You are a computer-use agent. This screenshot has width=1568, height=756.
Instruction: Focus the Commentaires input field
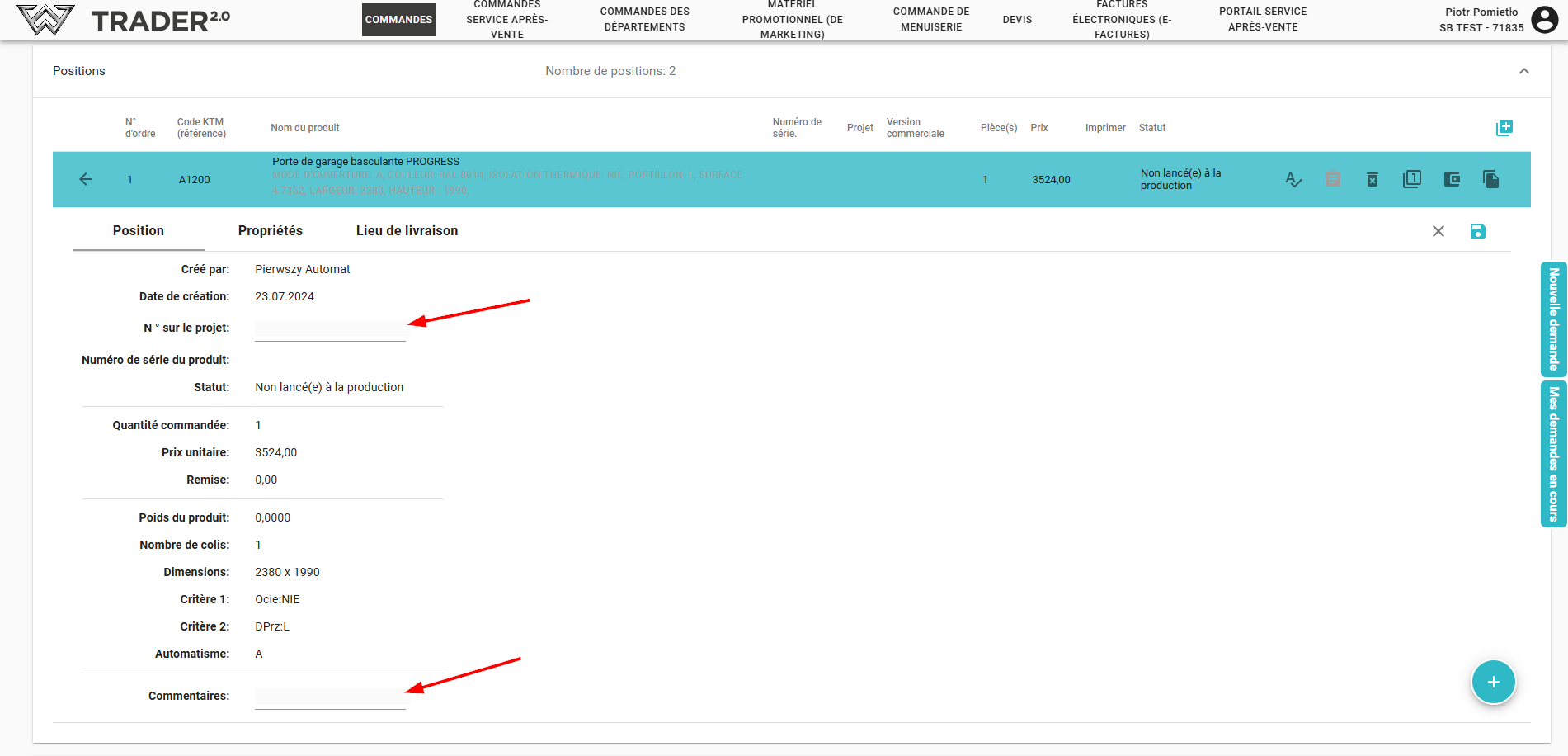point(330,697)
